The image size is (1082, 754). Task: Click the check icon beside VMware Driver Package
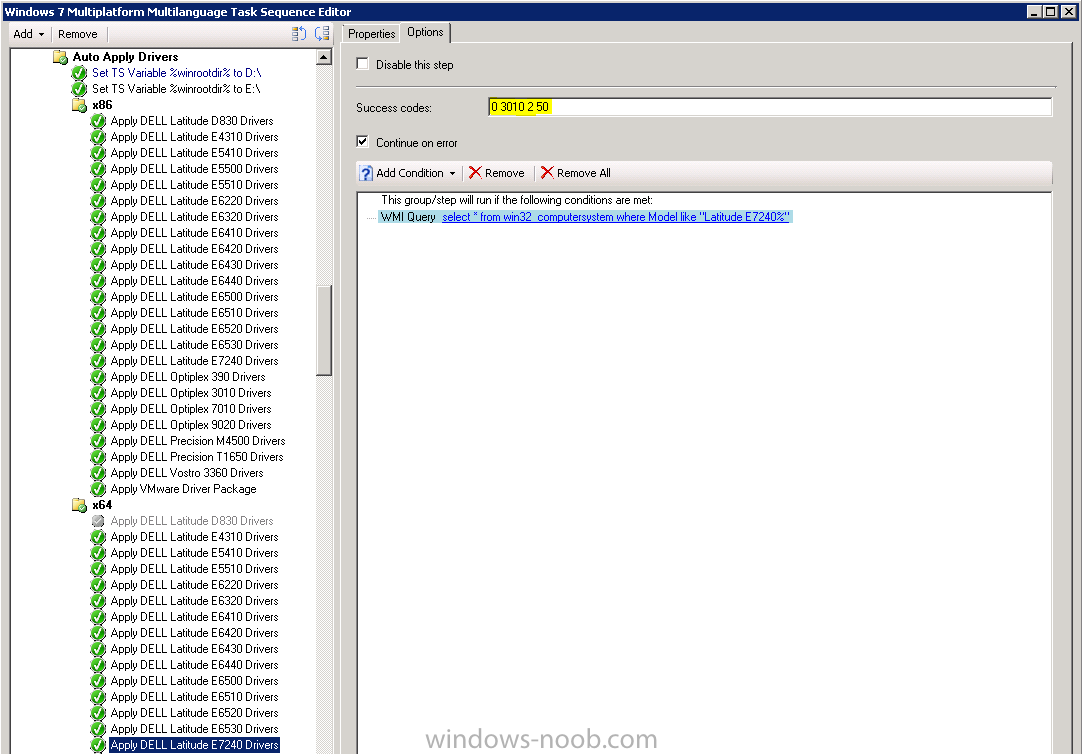click(98, 489)
